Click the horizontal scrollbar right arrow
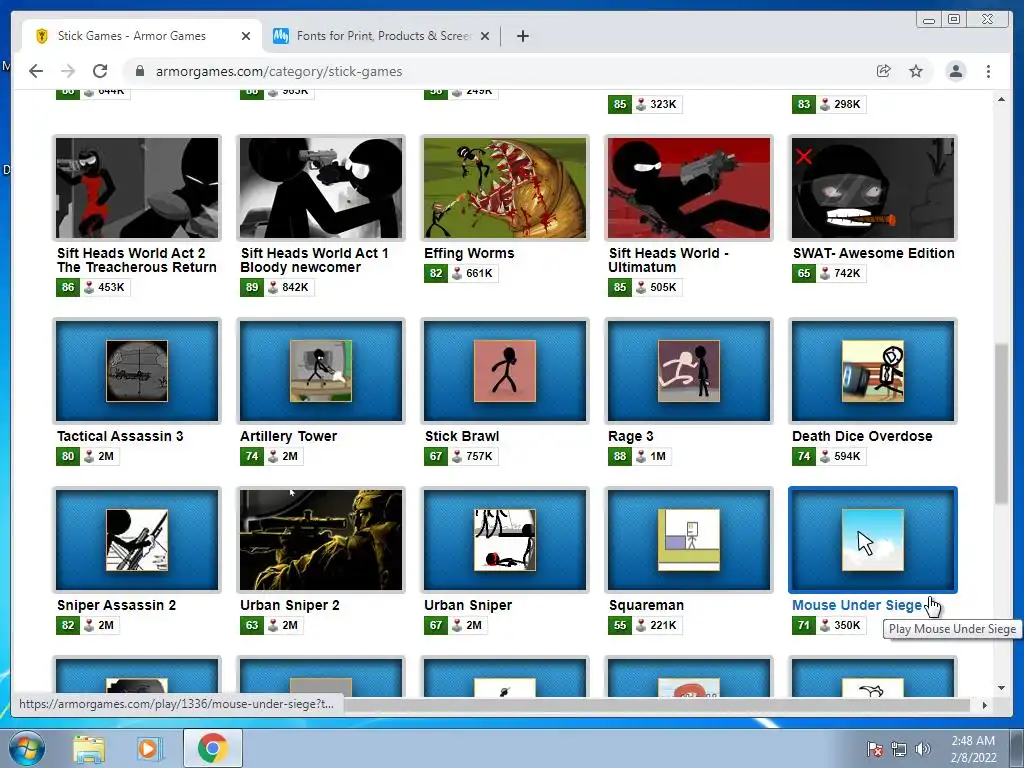The height and width of the screenshot is (768, 1024). tap(984, 705)
